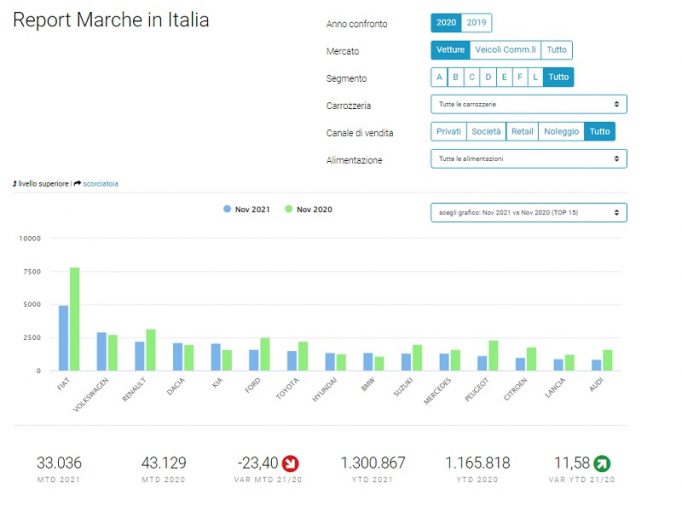Select segment E
This screenshot has width=682, height=512.
coord(504,77)
